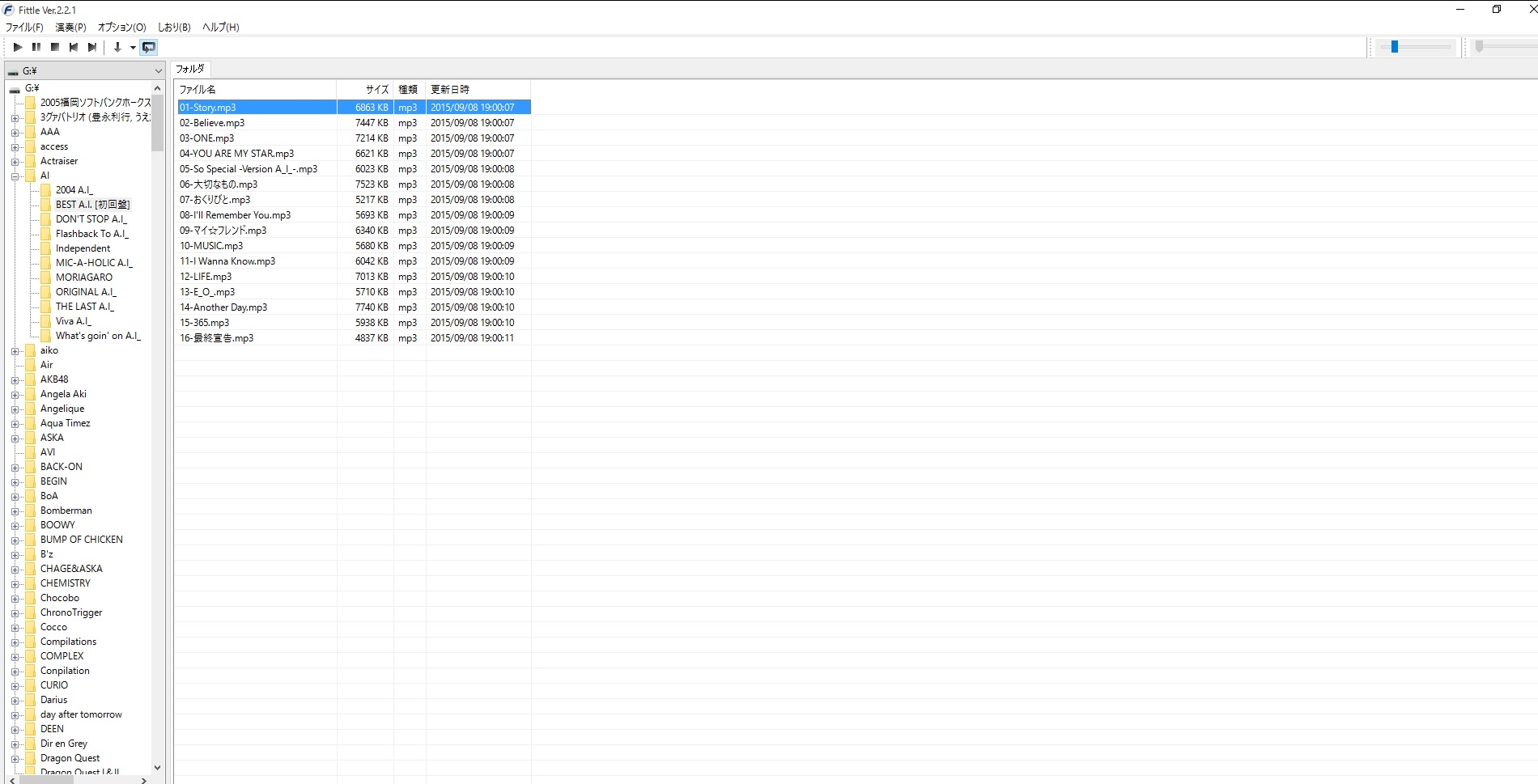1538x784 pixels.
Task: Pause the current track
Action: pos(36,47)
